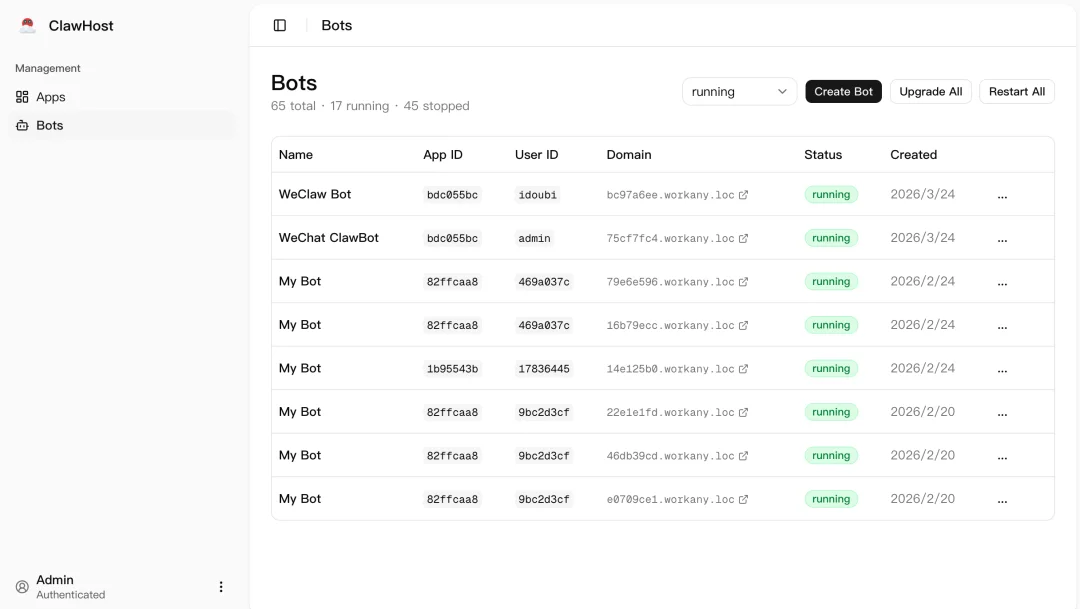Image resolution: width=1080 pixels, height=609 pixels.
Task: Open 22e1e1fd.workany.loc via its external link icon
Action: click(743, 411)
